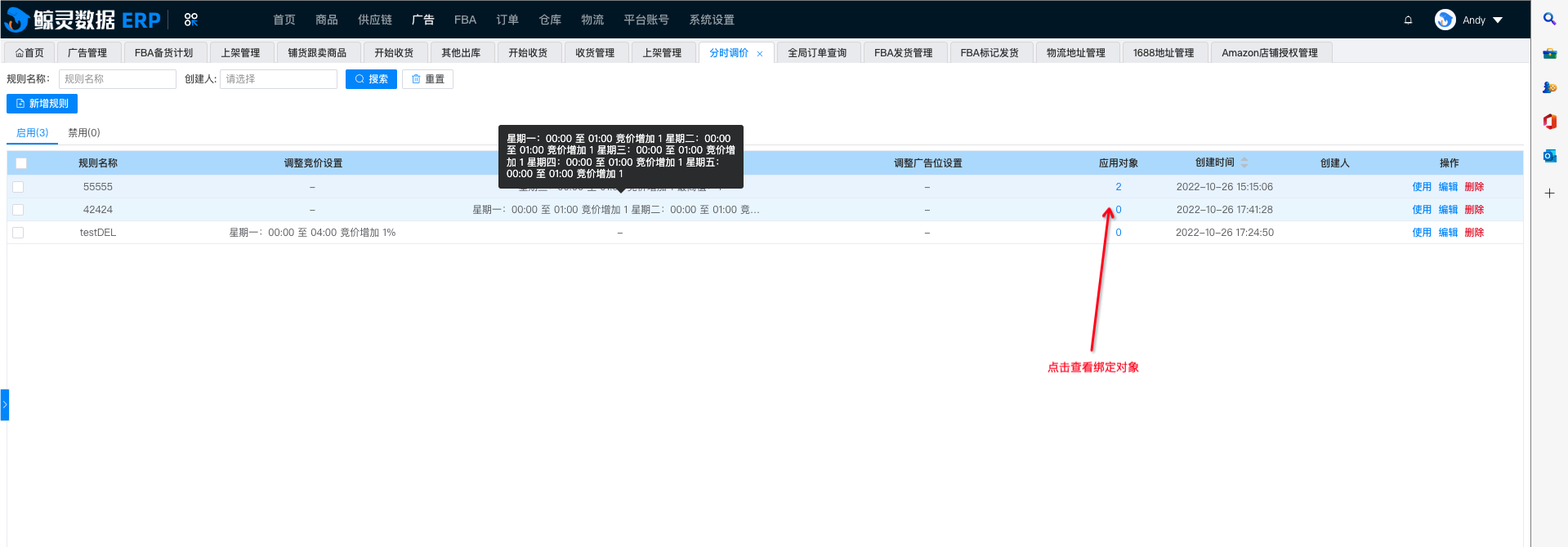Switch to 全局订单查询 page tab
Viewport: 1568px width, 547px height.
(817, 53)
